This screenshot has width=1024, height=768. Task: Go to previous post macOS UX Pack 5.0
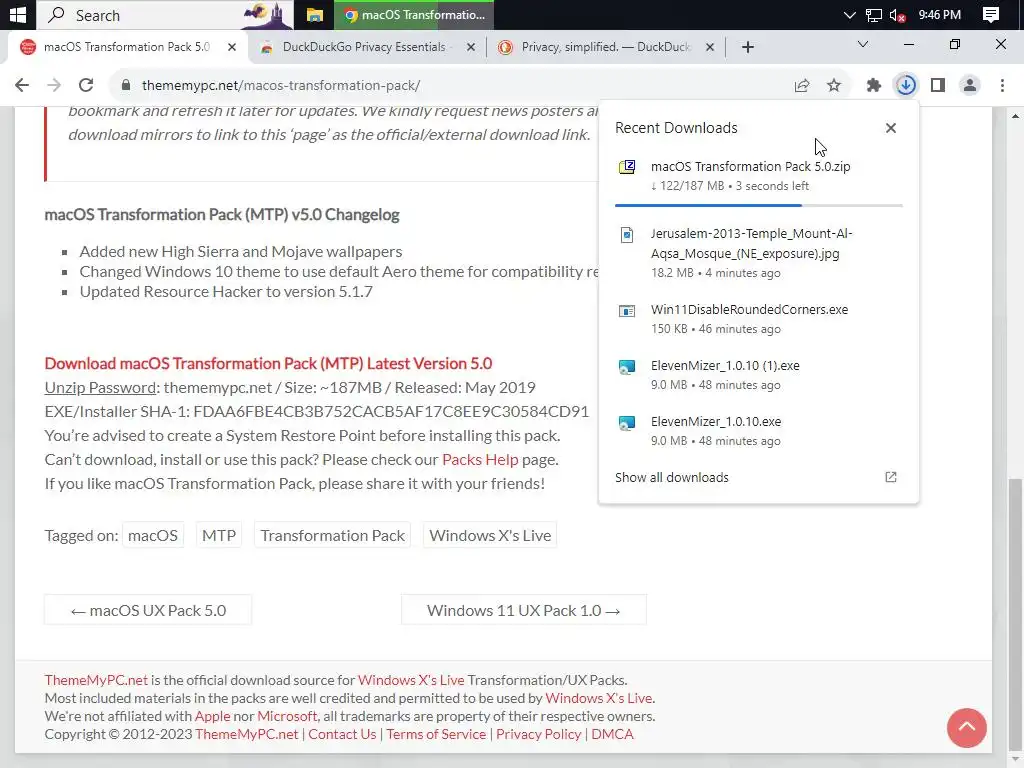tap(148, 610)
